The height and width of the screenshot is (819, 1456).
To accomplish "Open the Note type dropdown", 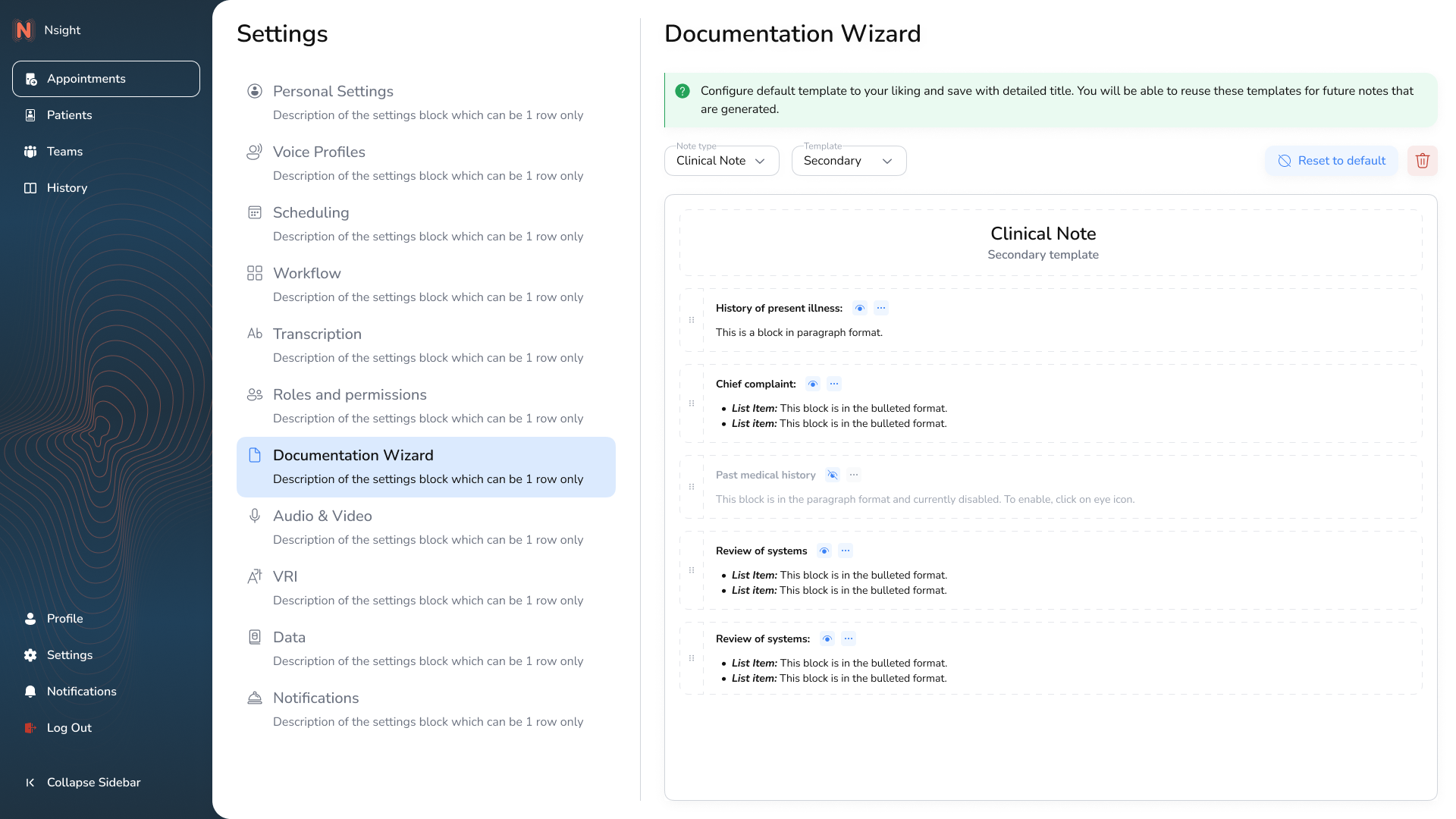I will click(x=721, y=161).
